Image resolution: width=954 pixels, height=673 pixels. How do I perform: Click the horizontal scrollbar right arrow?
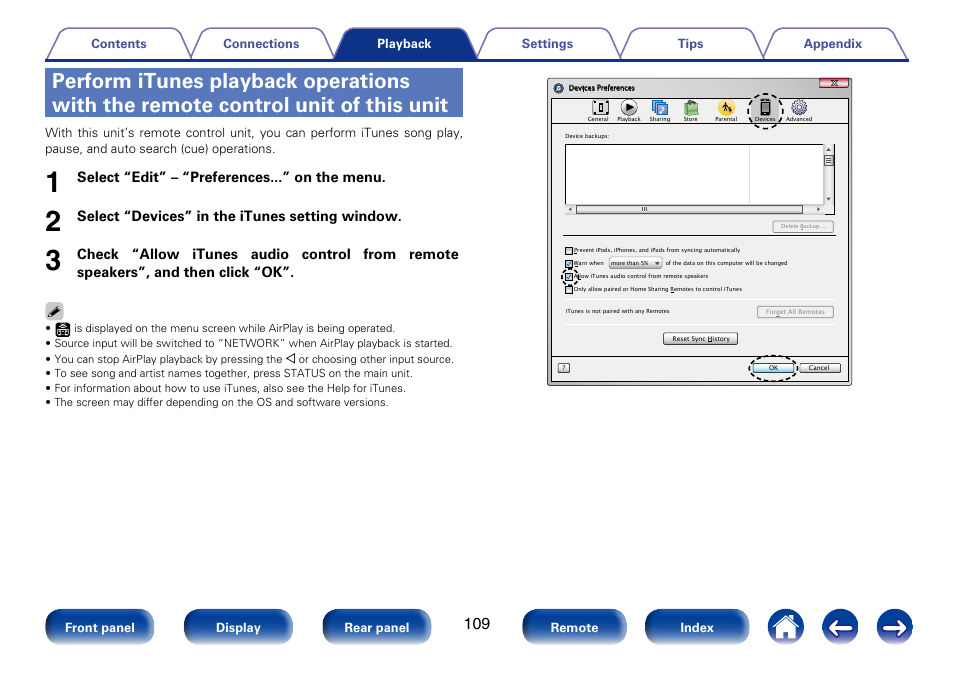[818, 209]
